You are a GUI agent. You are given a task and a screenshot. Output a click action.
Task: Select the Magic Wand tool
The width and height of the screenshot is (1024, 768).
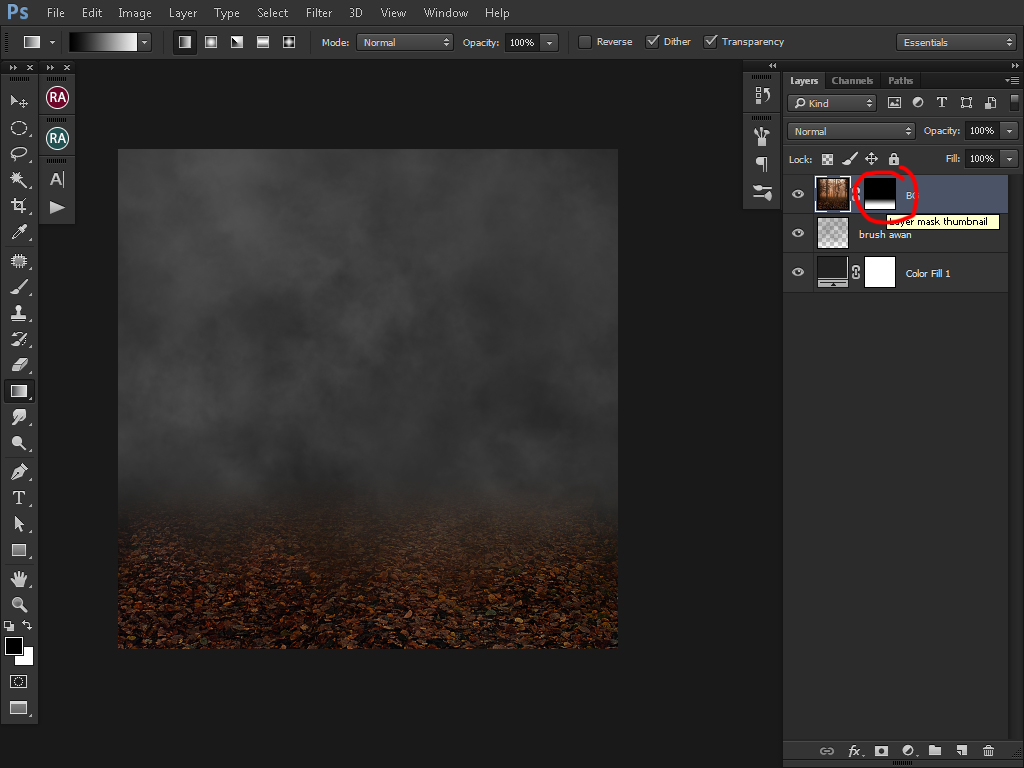(x=18, y=180)
